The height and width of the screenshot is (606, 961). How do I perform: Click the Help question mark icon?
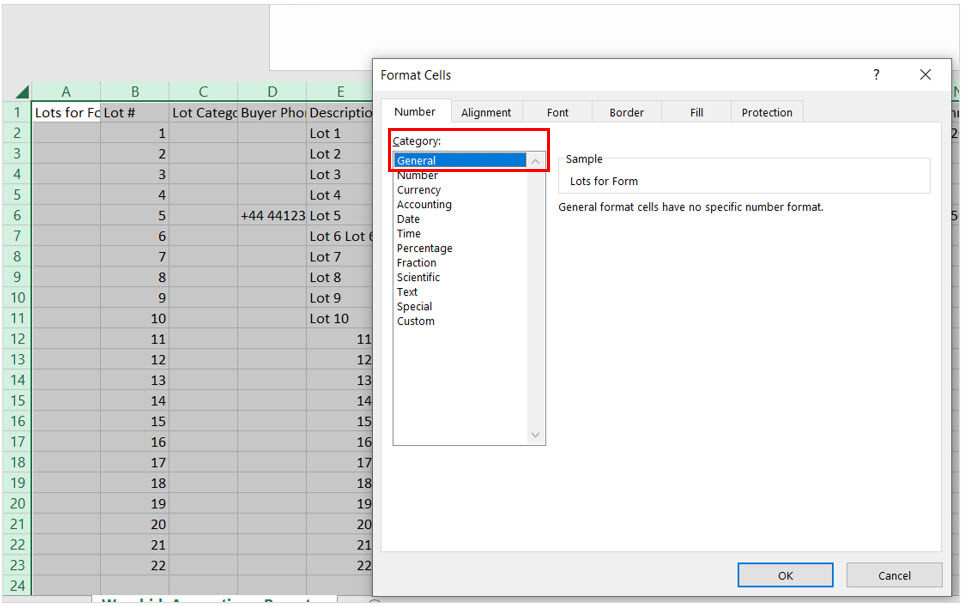(876, 75)
